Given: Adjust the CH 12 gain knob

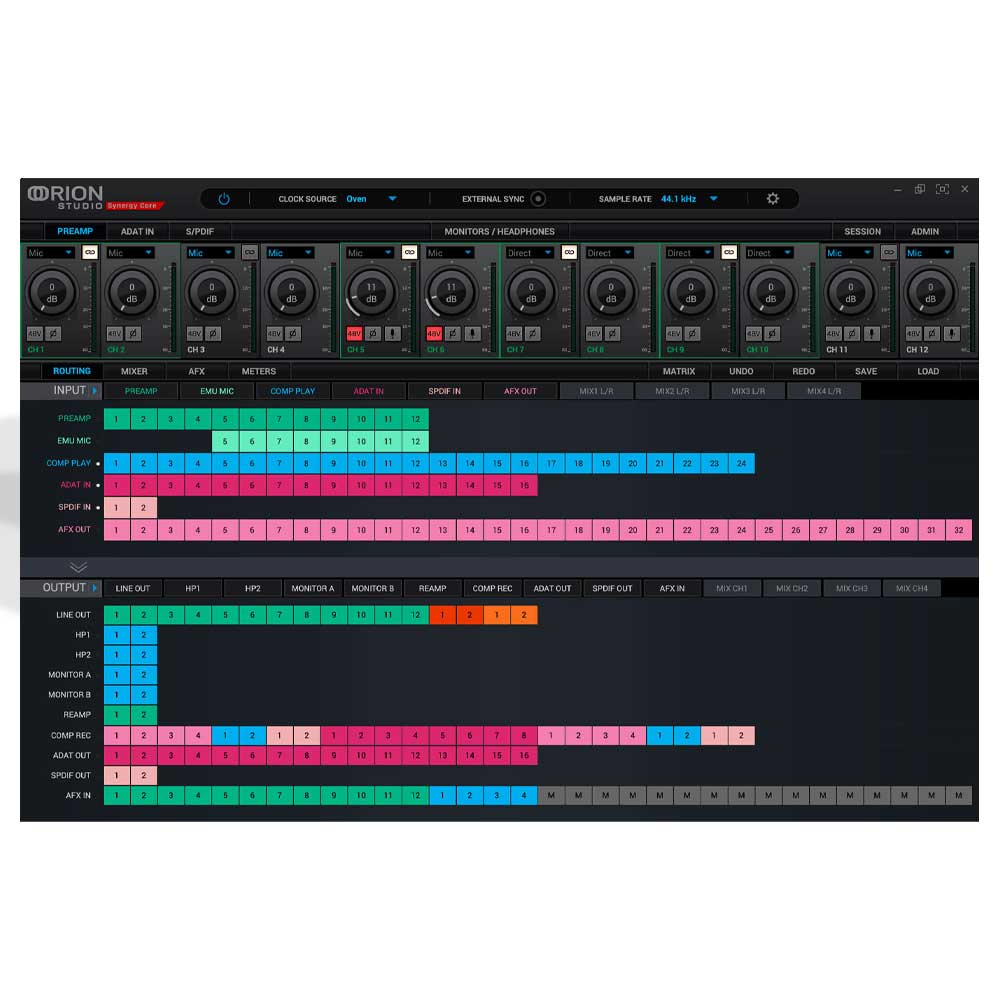Looking at the screenshot, I should [x=930, y=293].
